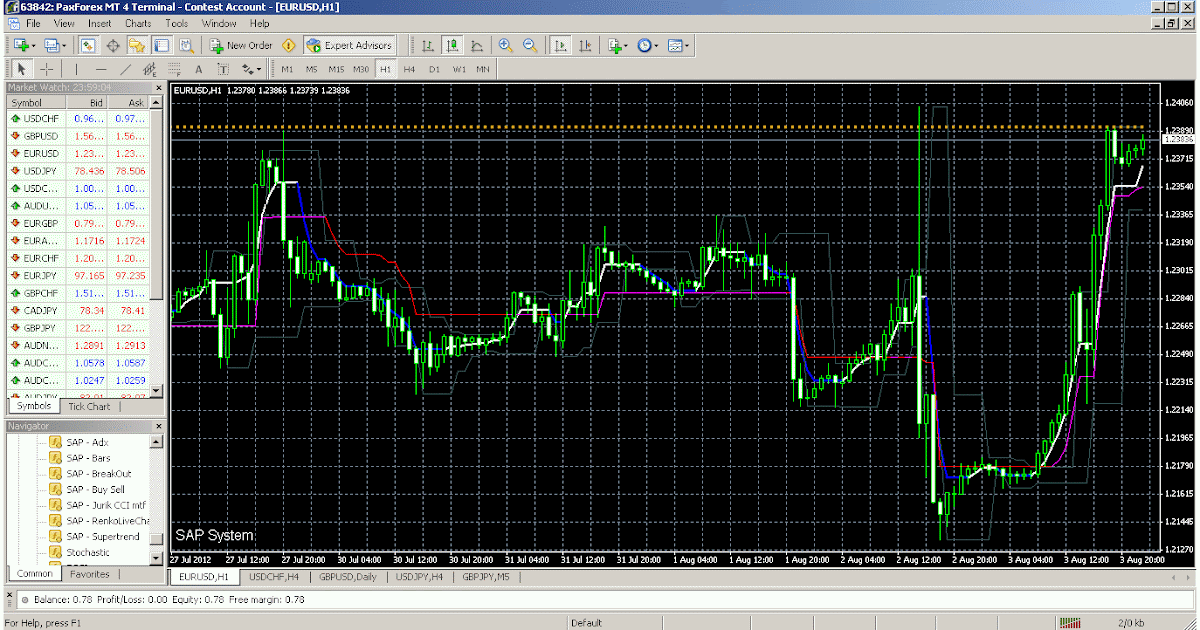Open the Insert menu
1200x630 pixels.
(100, 22)
